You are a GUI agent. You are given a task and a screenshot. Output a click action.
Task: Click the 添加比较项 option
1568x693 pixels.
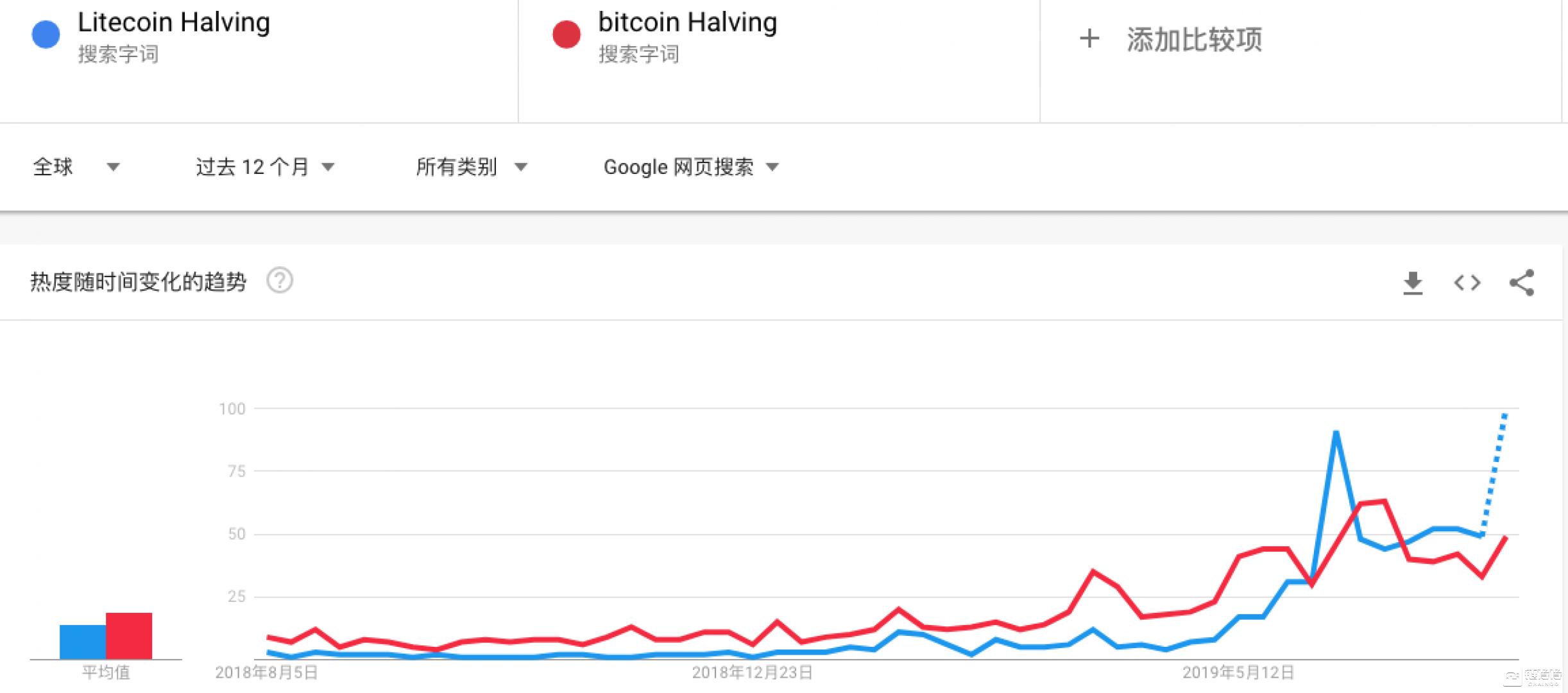point(1194,40)
